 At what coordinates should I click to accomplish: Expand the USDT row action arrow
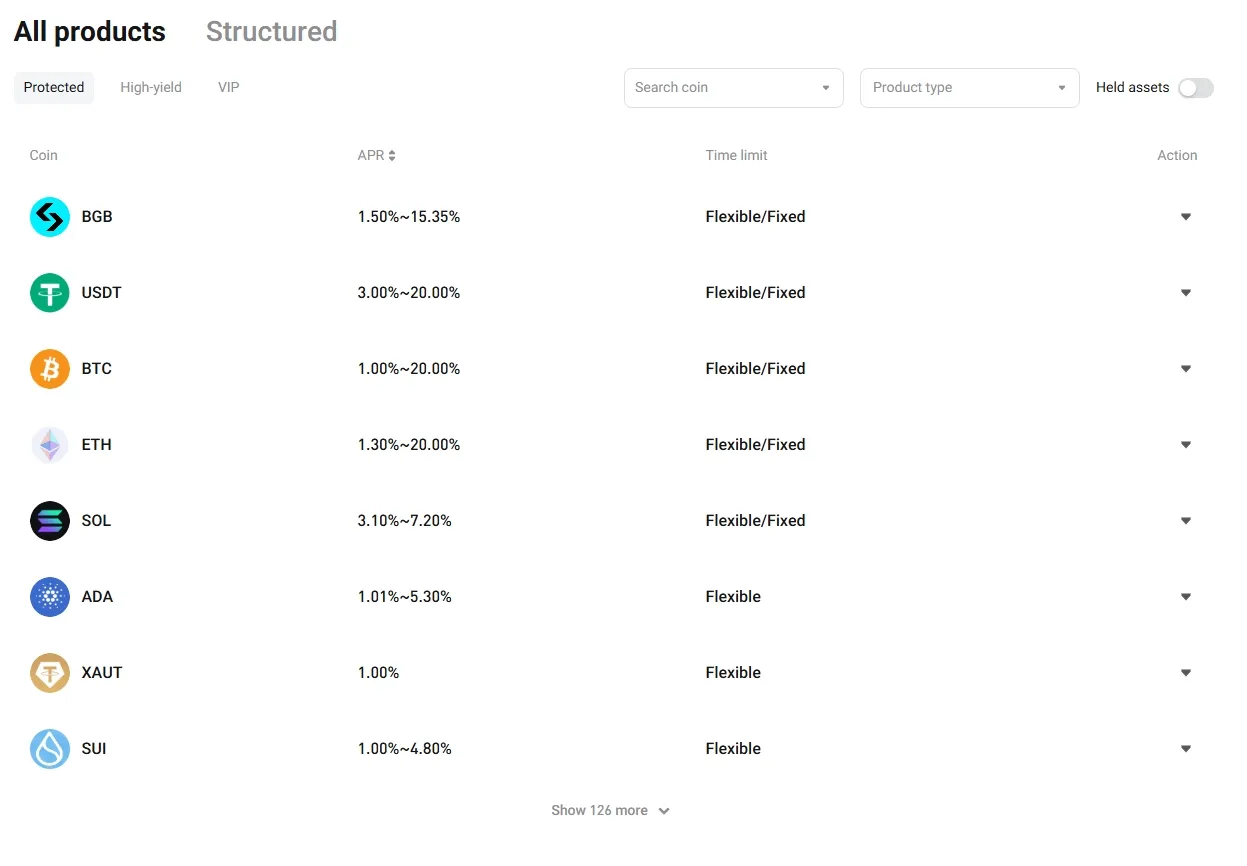coord(1186,293)
